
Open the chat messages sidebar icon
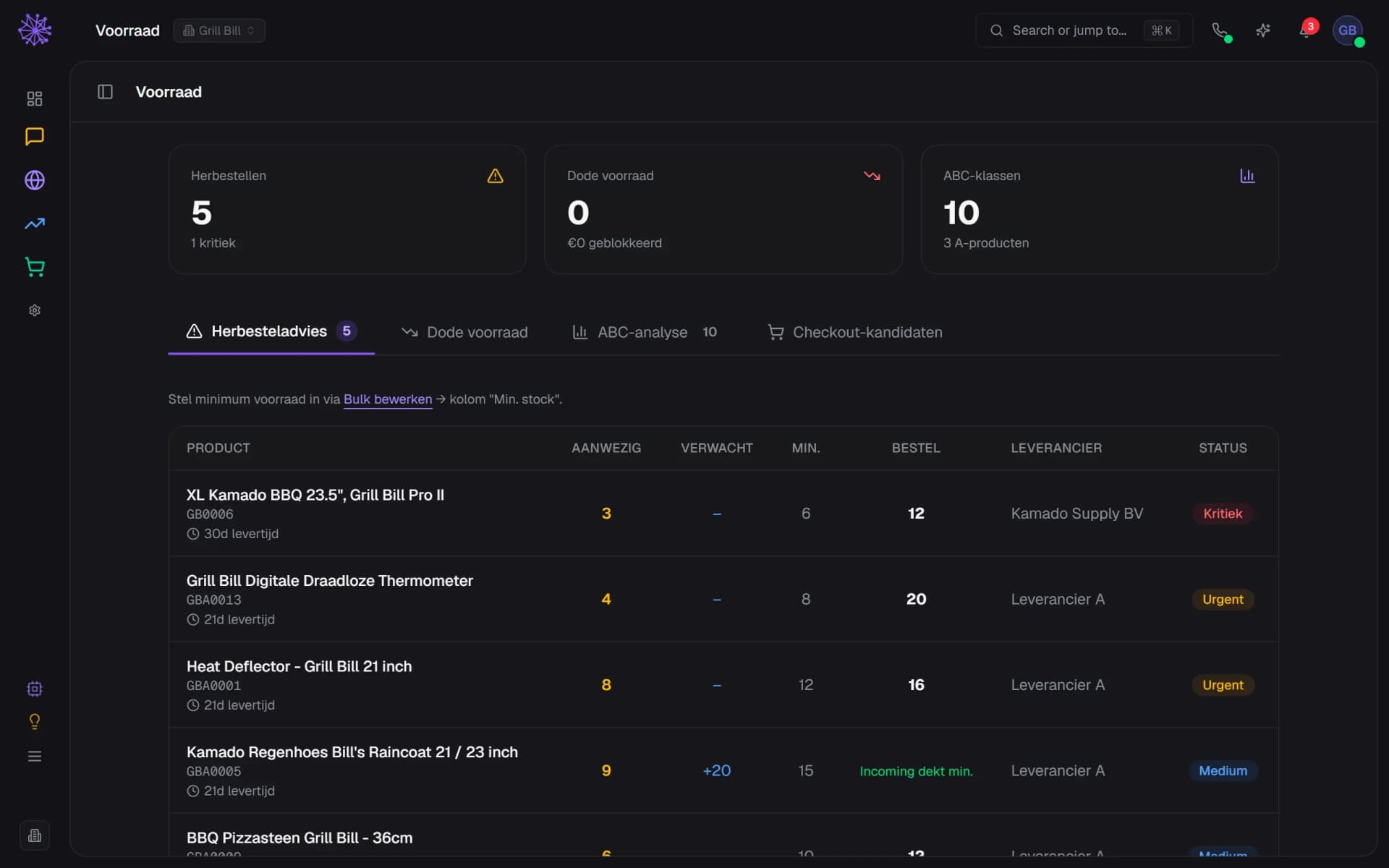35,137
